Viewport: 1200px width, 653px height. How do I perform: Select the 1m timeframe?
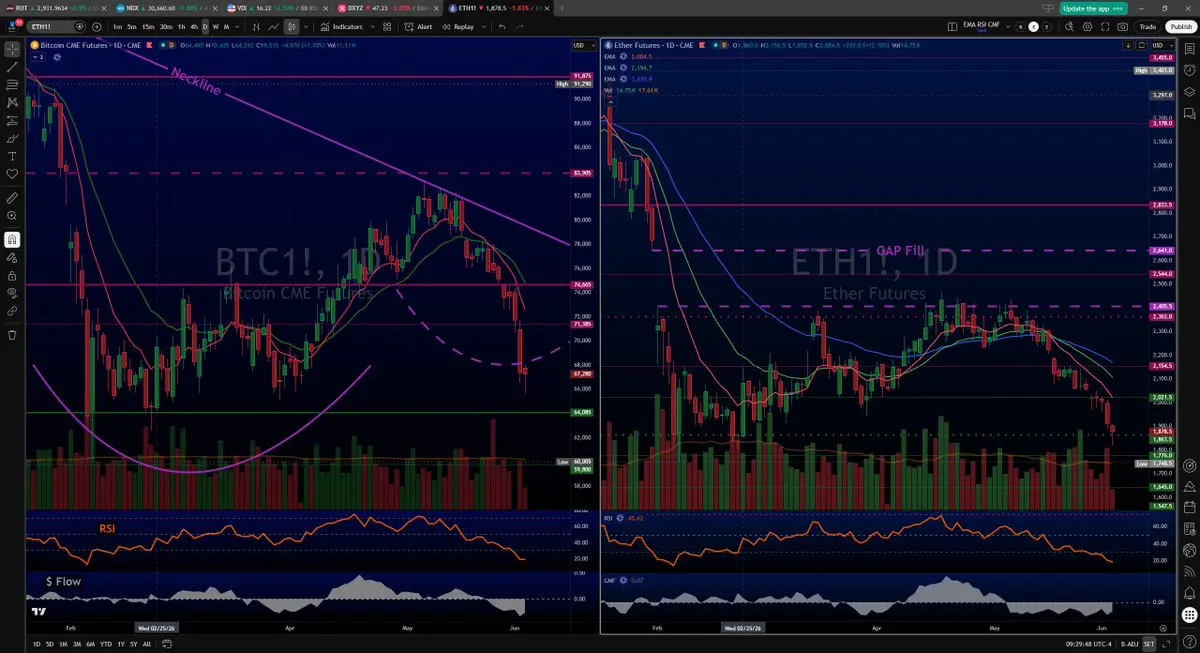[x=118, y=26]
